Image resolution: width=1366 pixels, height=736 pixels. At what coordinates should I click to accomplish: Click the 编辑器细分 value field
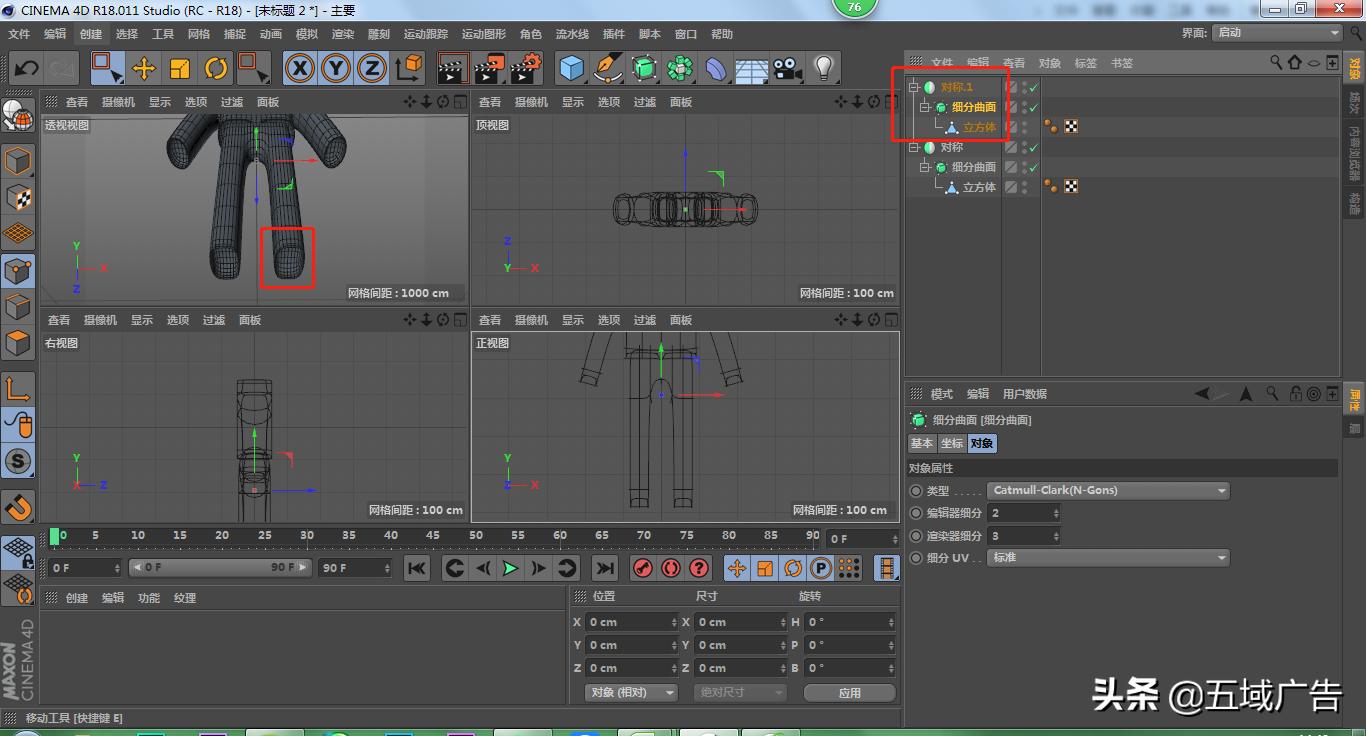(1020, 512)
